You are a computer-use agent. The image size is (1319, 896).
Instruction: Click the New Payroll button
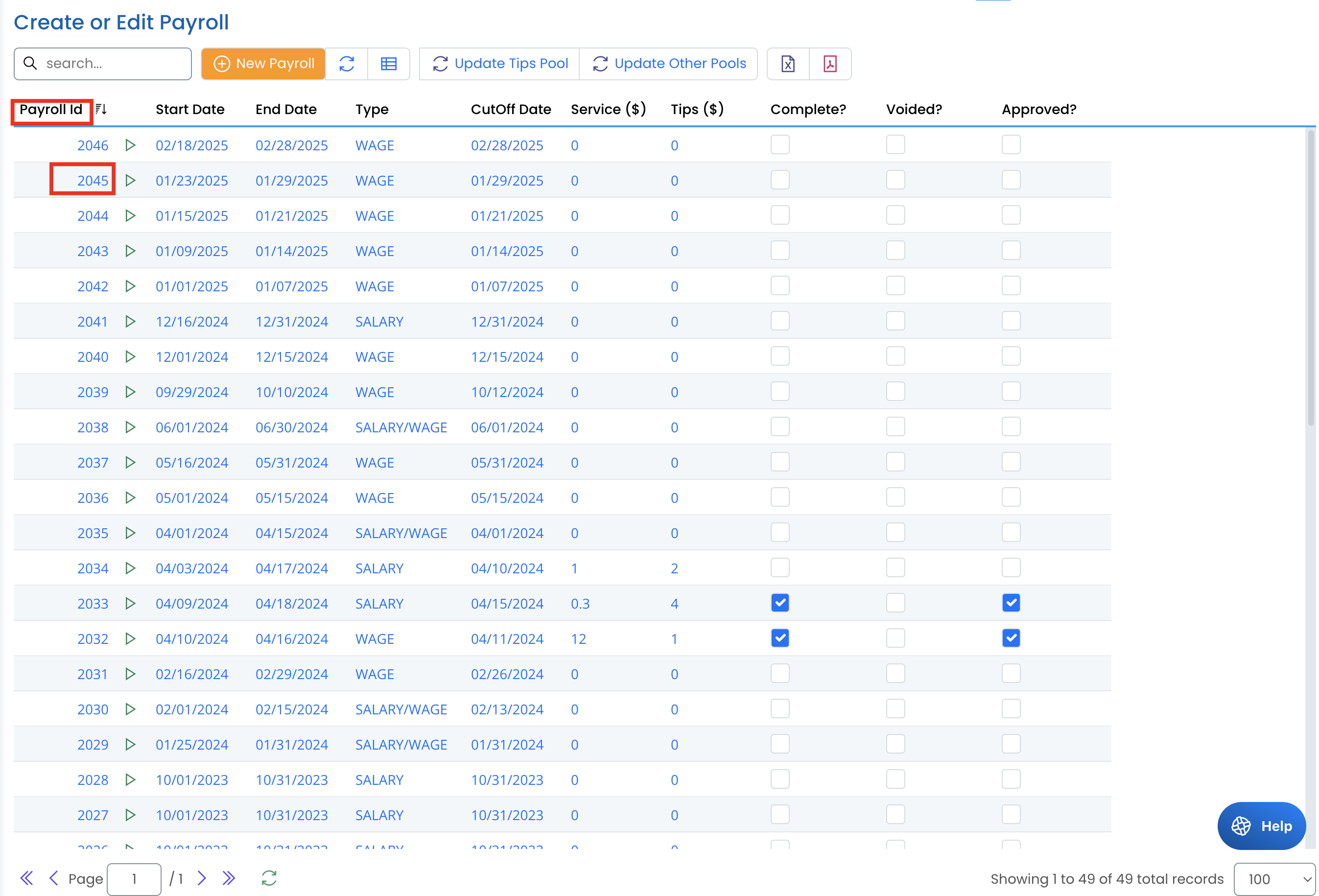(263, 64)
